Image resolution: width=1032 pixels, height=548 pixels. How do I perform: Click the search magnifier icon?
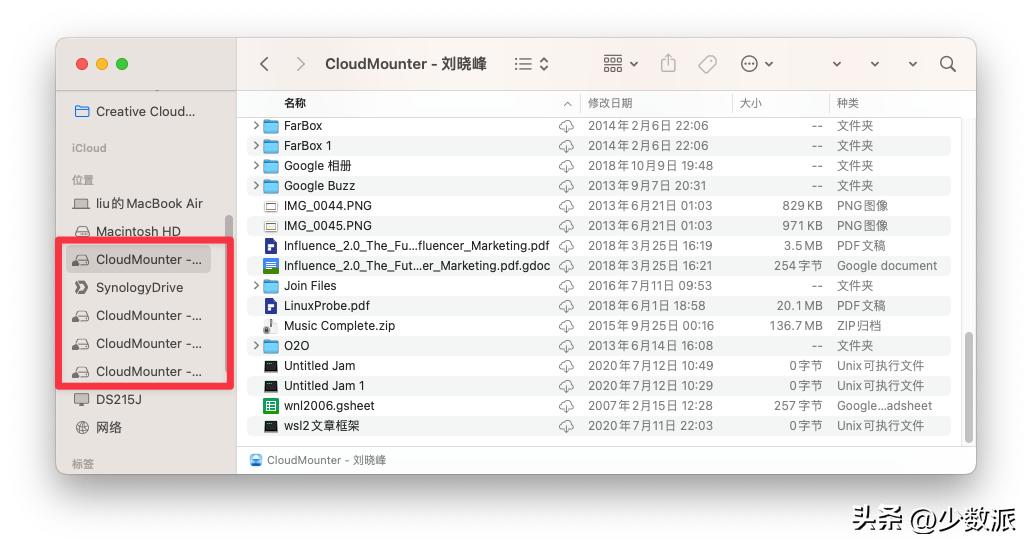click(x=948, y=64)
